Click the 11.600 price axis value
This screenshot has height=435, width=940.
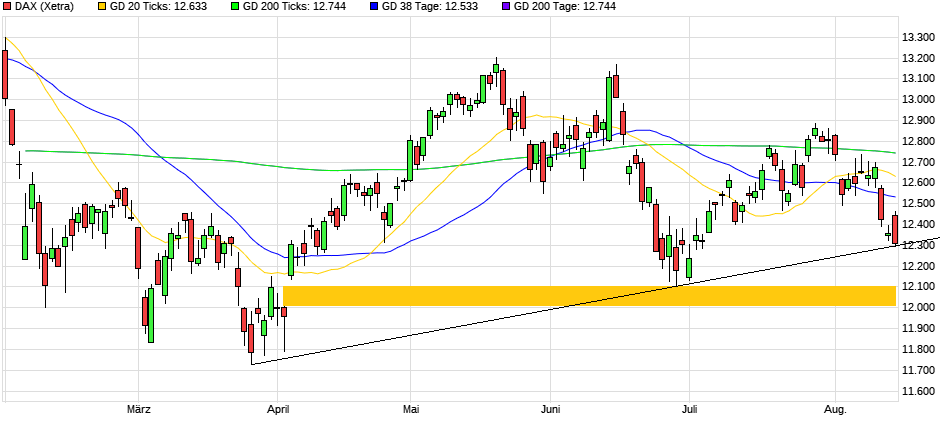(918, 391)
